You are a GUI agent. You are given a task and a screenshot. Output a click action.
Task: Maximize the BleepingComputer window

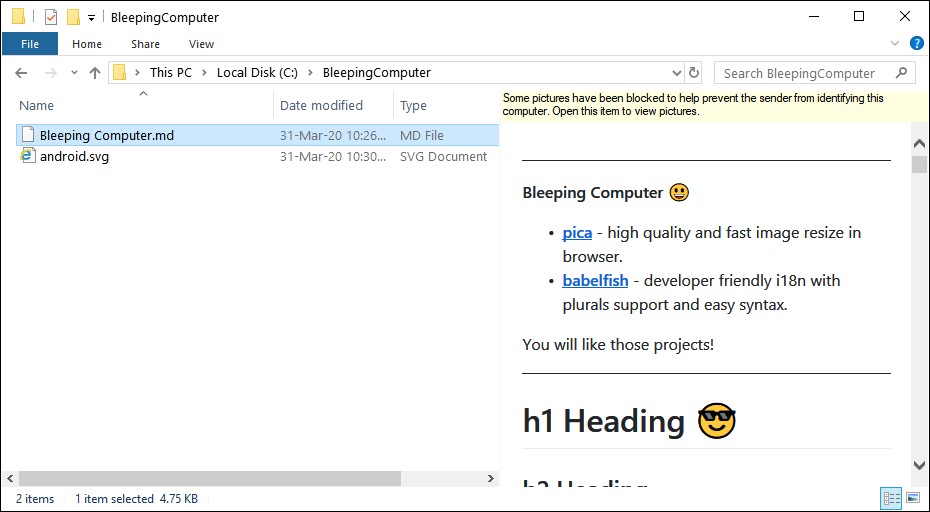(x=858, y=17)
